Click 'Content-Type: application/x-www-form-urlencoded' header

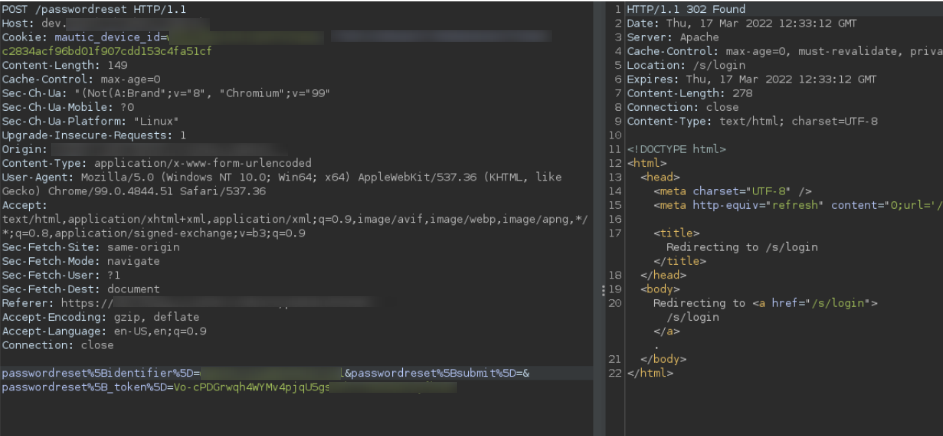[157, 164]
